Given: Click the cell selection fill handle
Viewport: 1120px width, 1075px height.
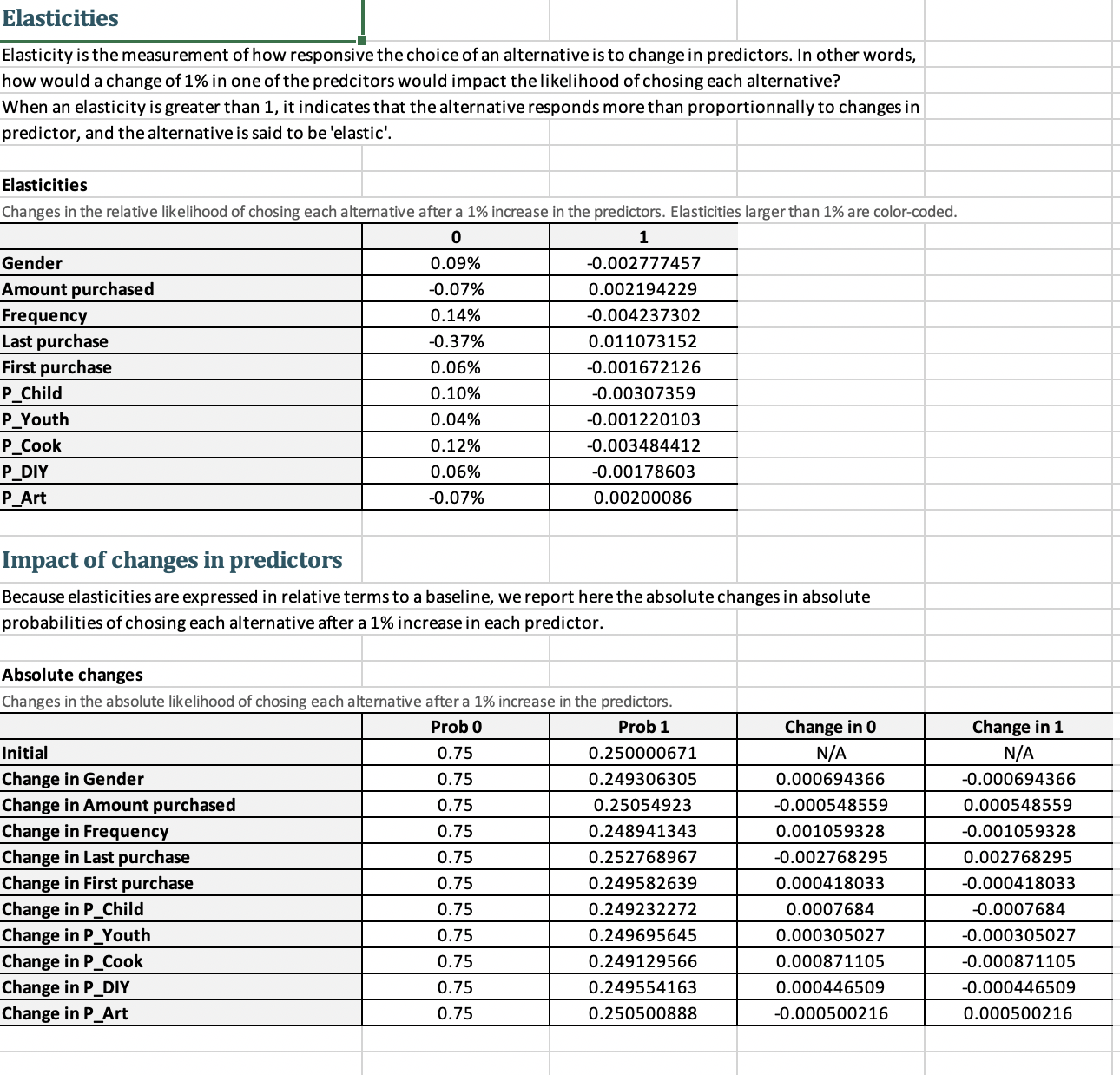Looking at the screenshot, I should 362,40.
